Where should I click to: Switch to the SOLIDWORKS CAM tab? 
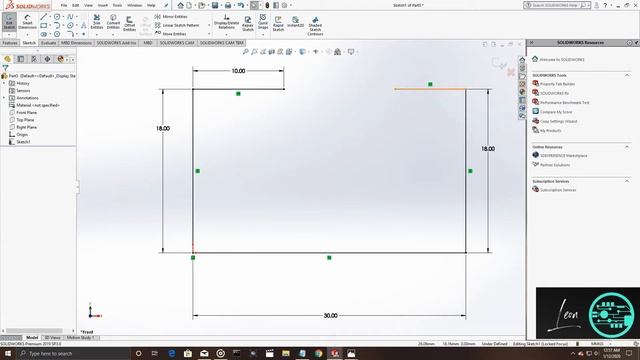tap(177, 43)
